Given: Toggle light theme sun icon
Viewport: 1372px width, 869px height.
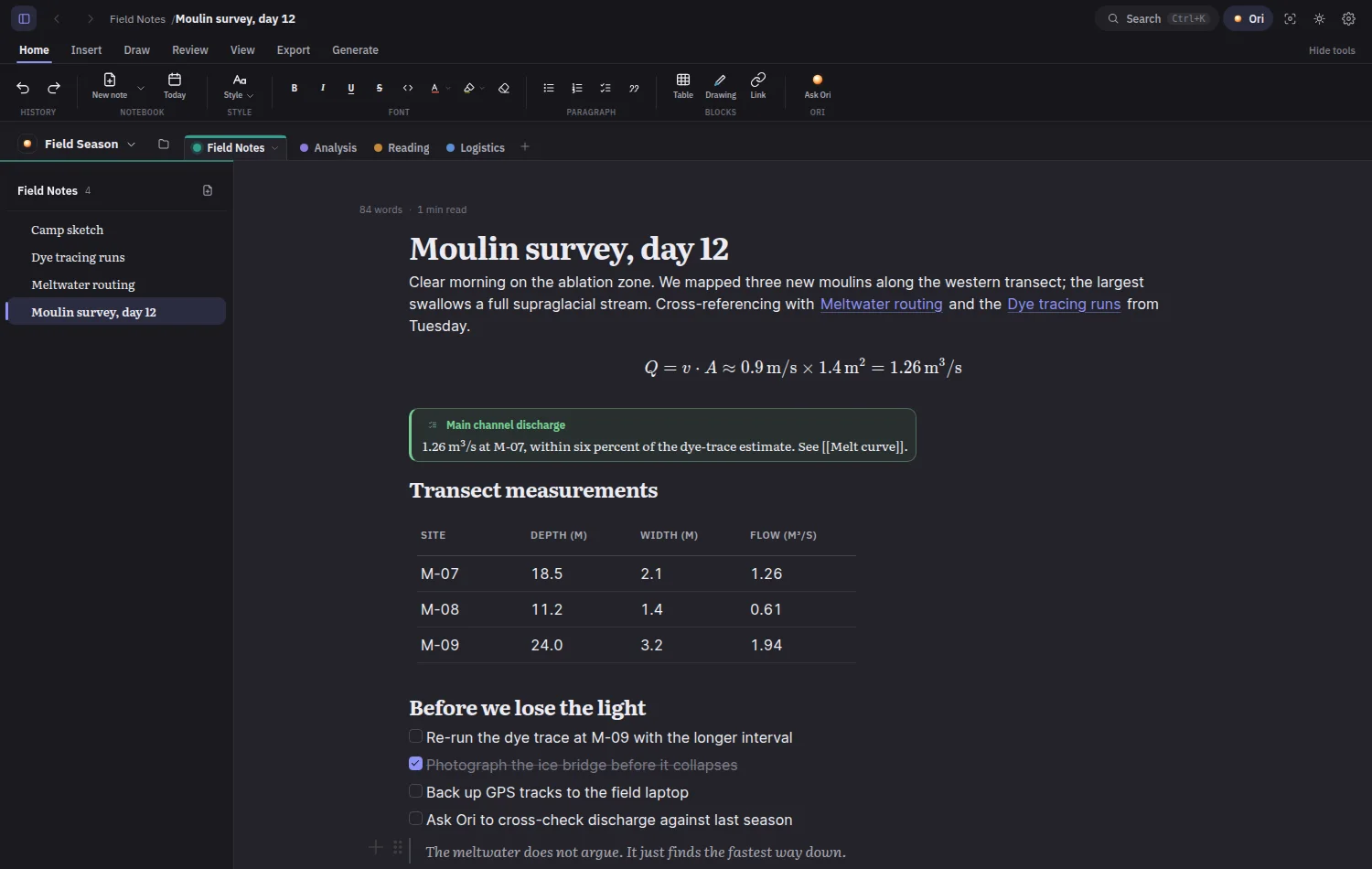Looking at the screenshot, I should pyautogui.click(x=1320, y=18).
